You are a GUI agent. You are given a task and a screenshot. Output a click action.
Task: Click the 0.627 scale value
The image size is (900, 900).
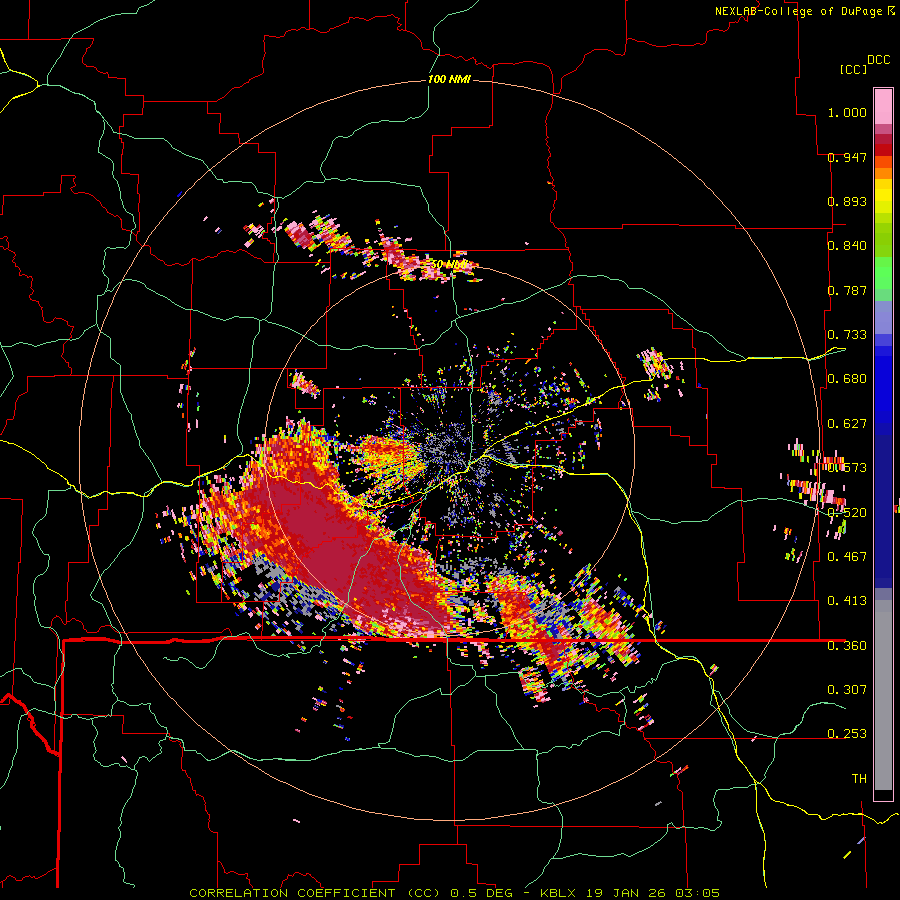pos(847,424)
